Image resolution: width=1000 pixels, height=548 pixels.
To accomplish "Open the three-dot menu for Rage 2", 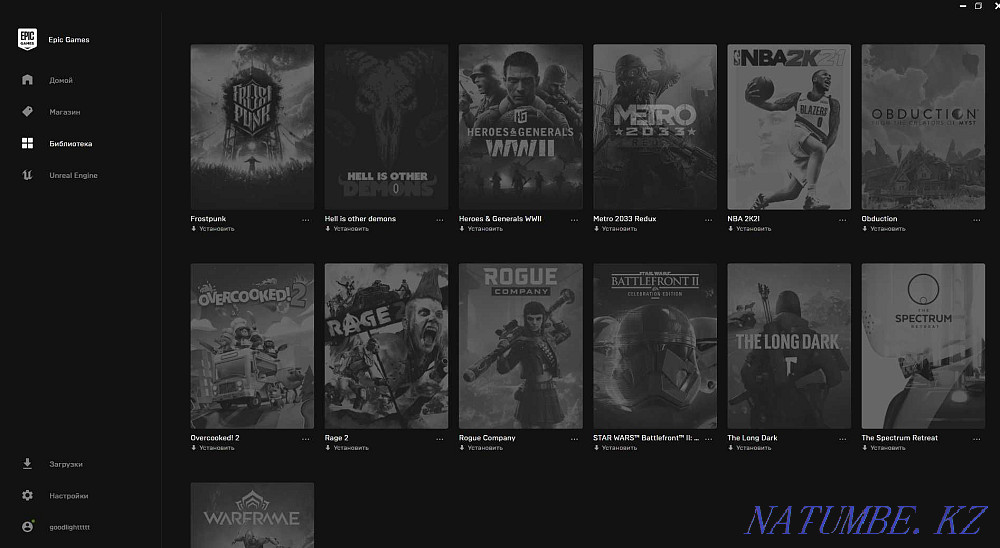I will 439,439.
